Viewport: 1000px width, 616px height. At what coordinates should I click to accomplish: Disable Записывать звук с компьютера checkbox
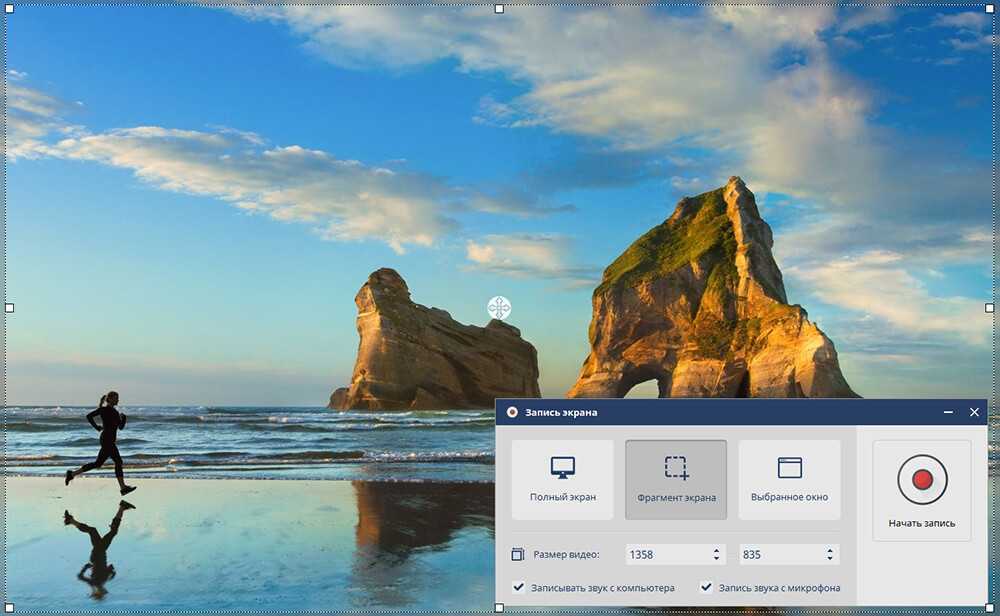518,588
